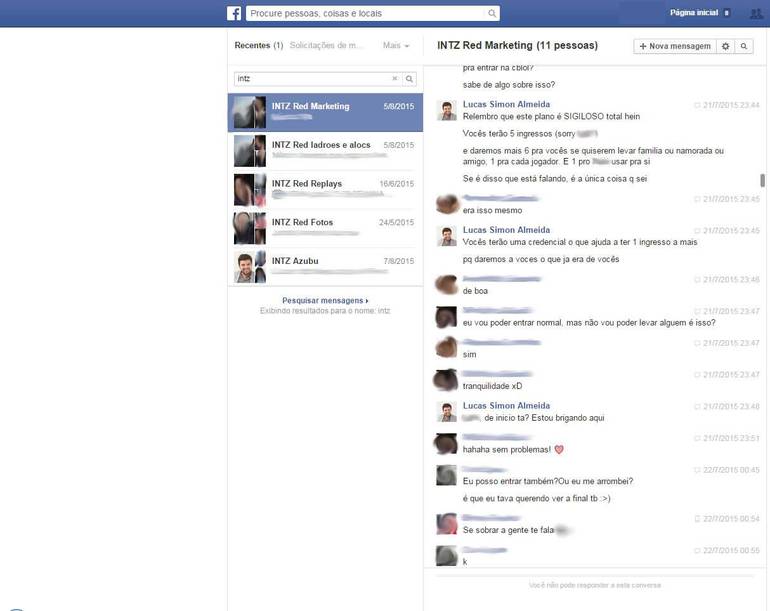The height and width of the screenshot is (611, 770).
Task: Open the INTZ Red Fotos conversation
Action: pos(325,228)
